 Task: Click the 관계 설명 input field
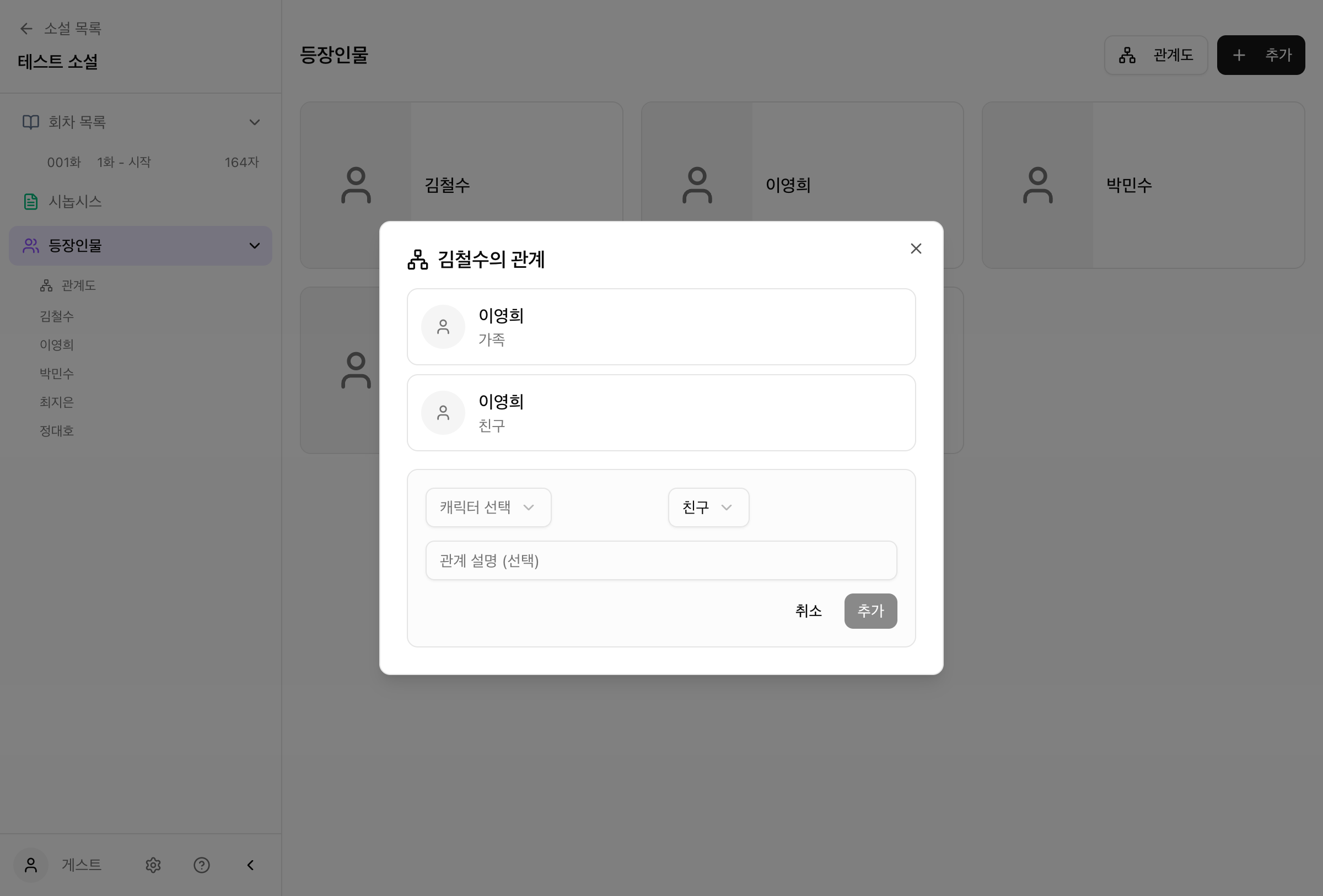pos(661,560)
